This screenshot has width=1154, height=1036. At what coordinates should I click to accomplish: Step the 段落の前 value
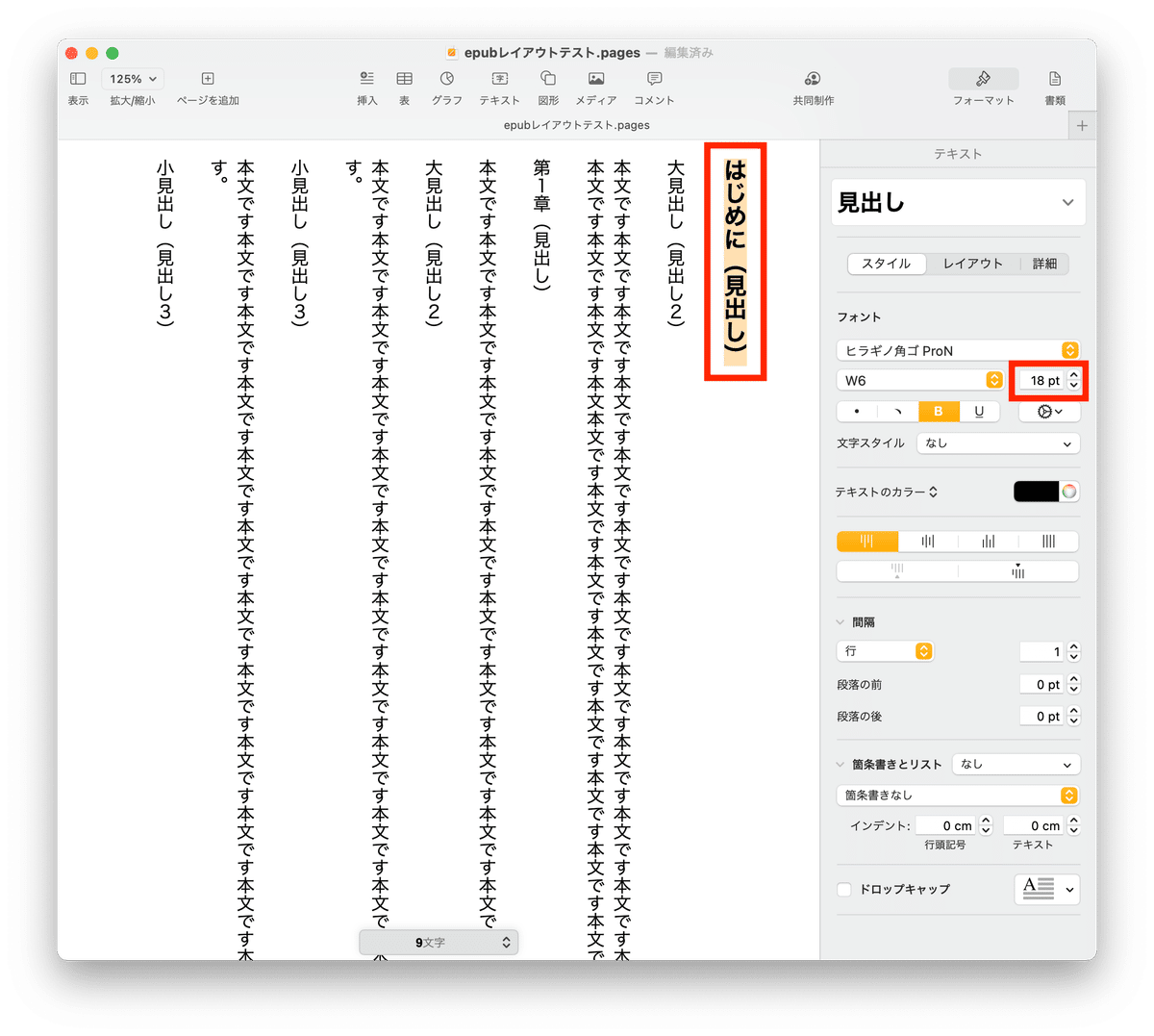click(1074, 684)
